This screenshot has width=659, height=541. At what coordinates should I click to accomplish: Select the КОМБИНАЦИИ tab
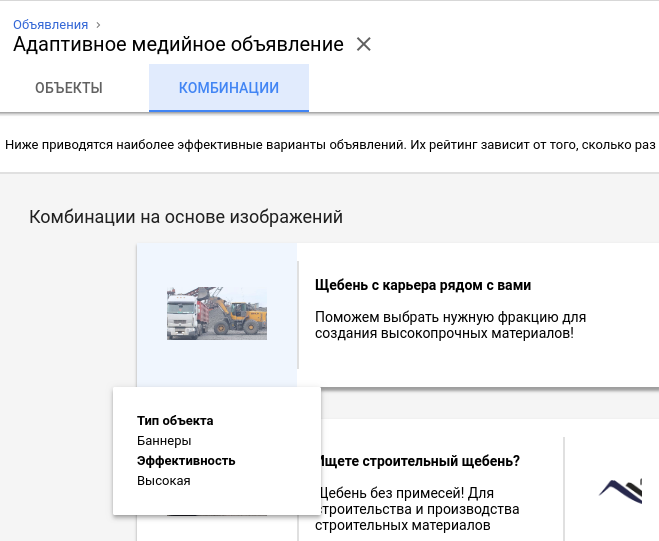[x=228, y=88]
